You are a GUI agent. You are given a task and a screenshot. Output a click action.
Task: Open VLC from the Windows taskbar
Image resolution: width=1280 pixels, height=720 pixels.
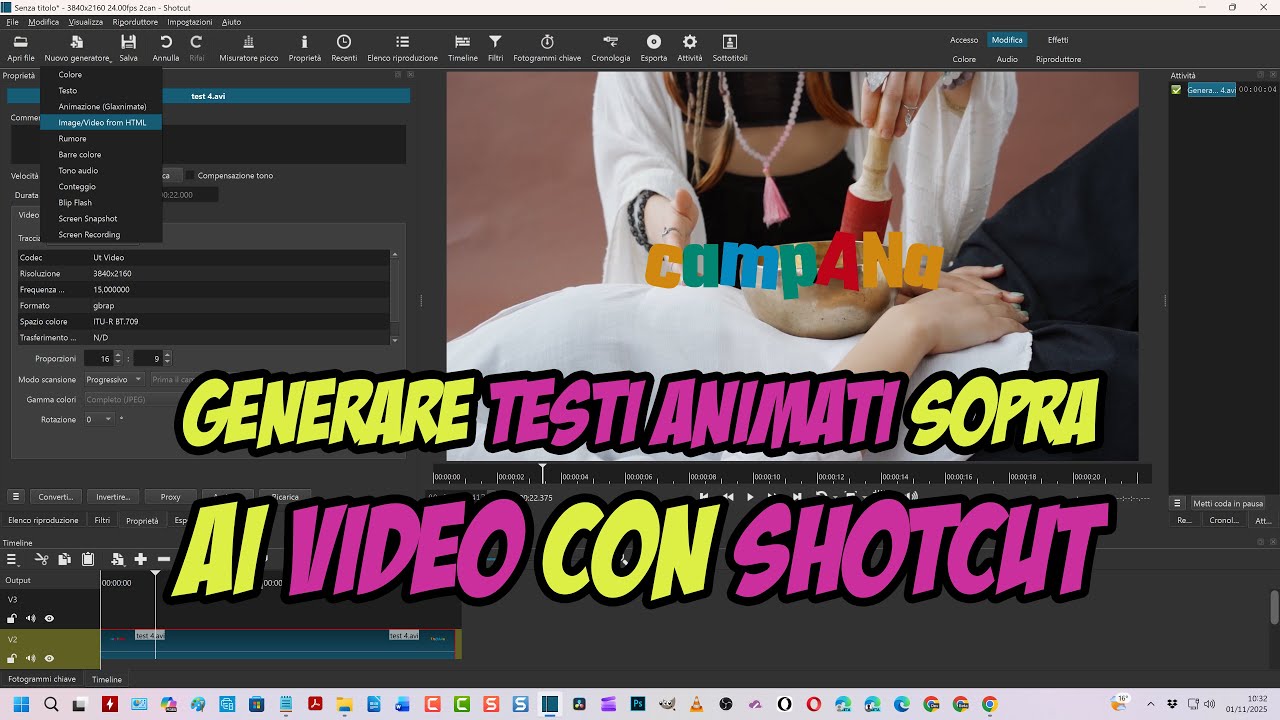click(695, 704)
